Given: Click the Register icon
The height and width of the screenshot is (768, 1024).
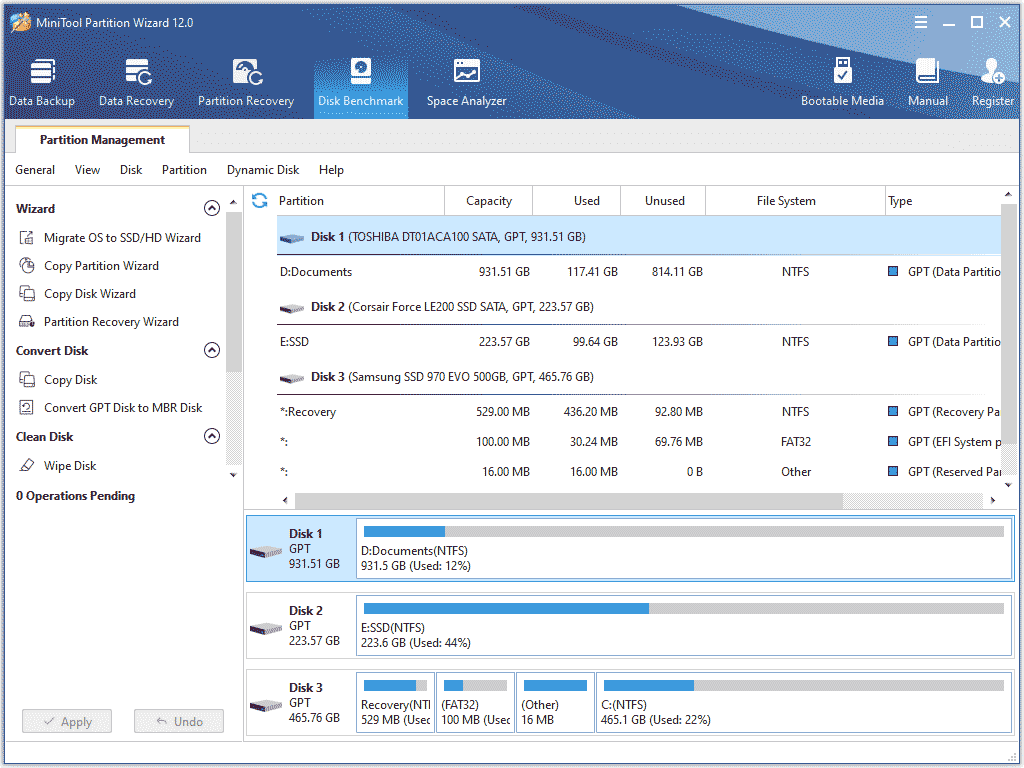Looking at the screenshot, I should click(x=991, y=80).
